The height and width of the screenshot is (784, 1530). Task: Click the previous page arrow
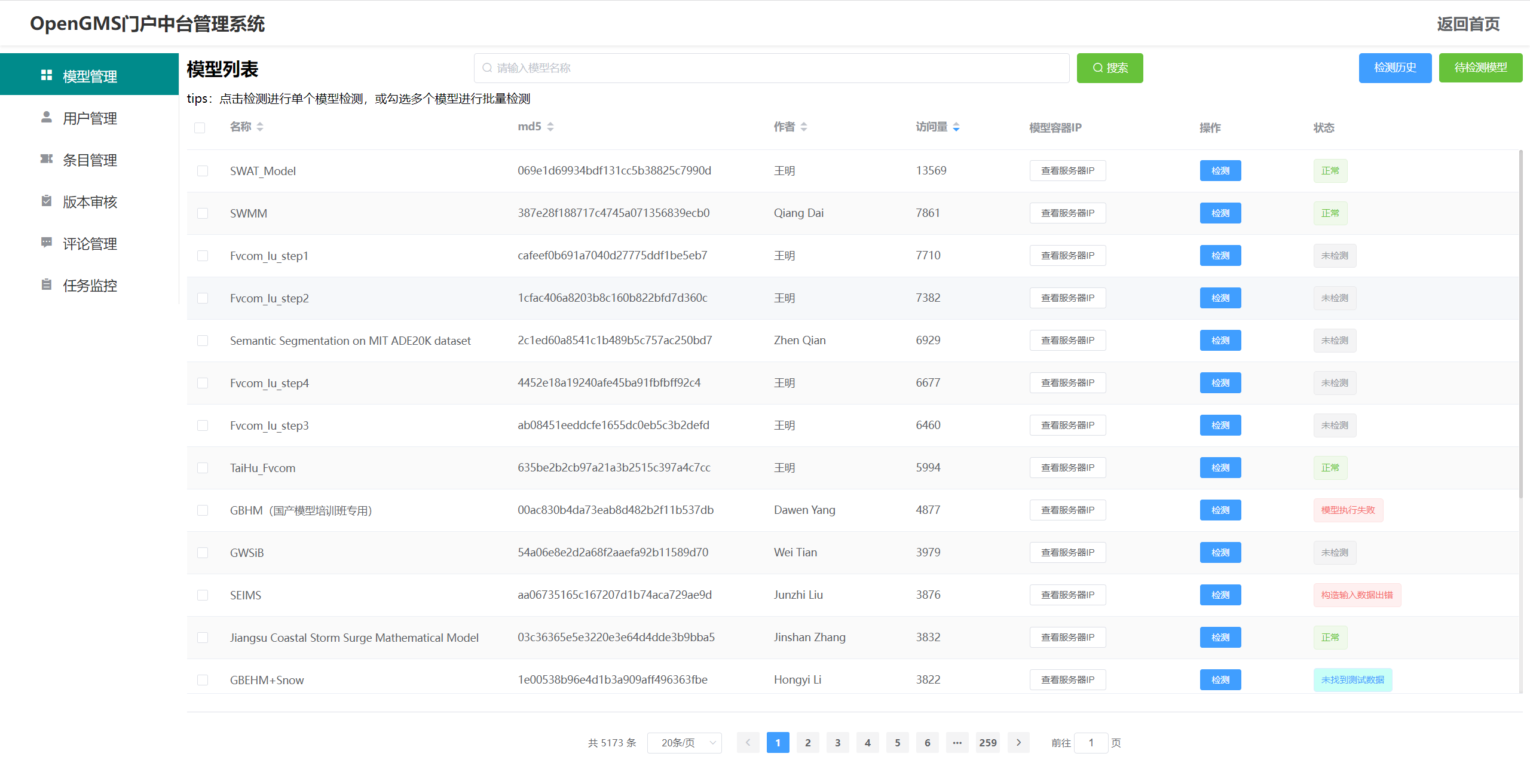tap(748, 742)
